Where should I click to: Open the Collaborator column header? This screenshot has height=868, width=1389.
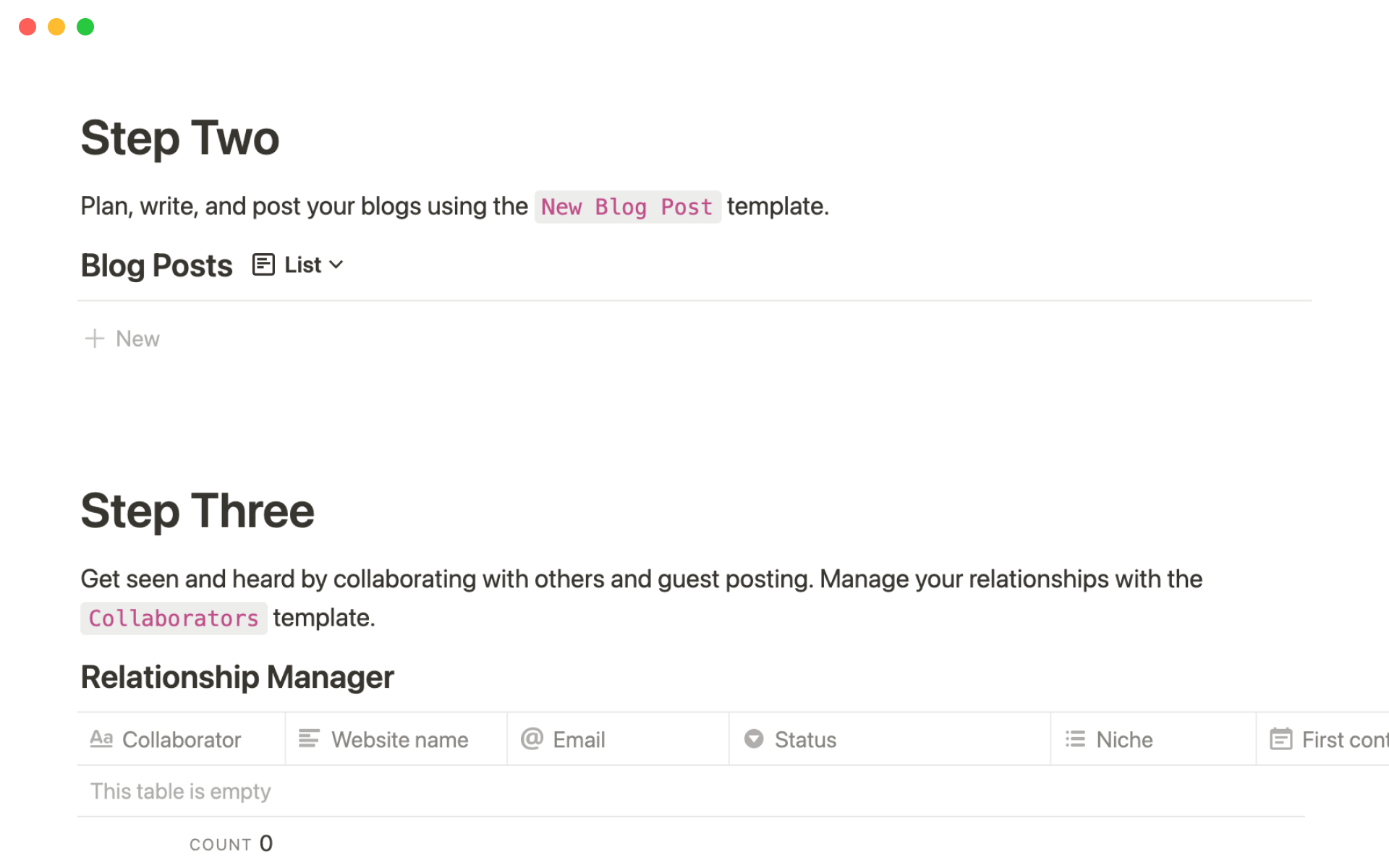pyautogui.click(x=182, y=739)
